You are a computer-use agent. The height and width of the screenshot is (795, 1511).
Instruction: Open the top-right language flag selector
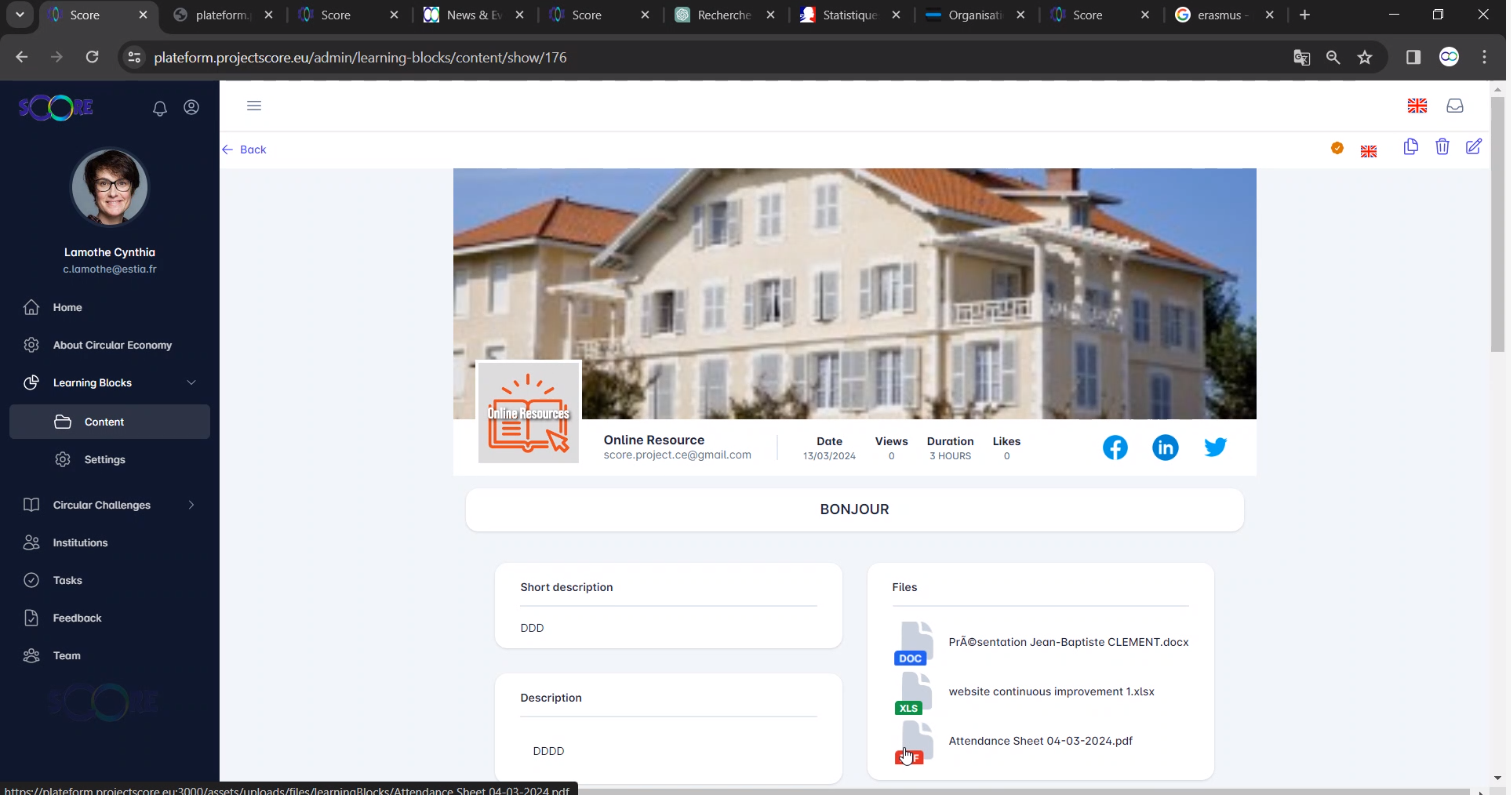coord(1417,106)
